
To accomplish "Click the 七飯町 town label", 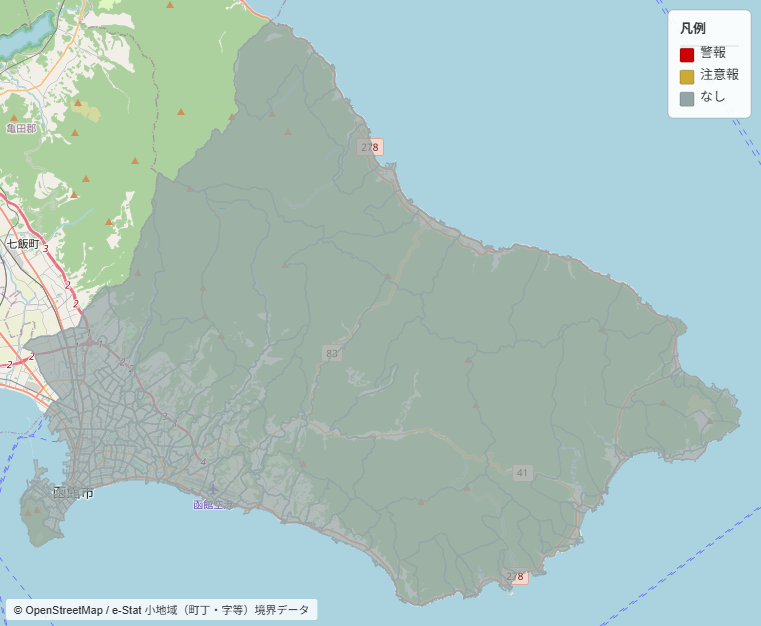I will pos(22,244).
